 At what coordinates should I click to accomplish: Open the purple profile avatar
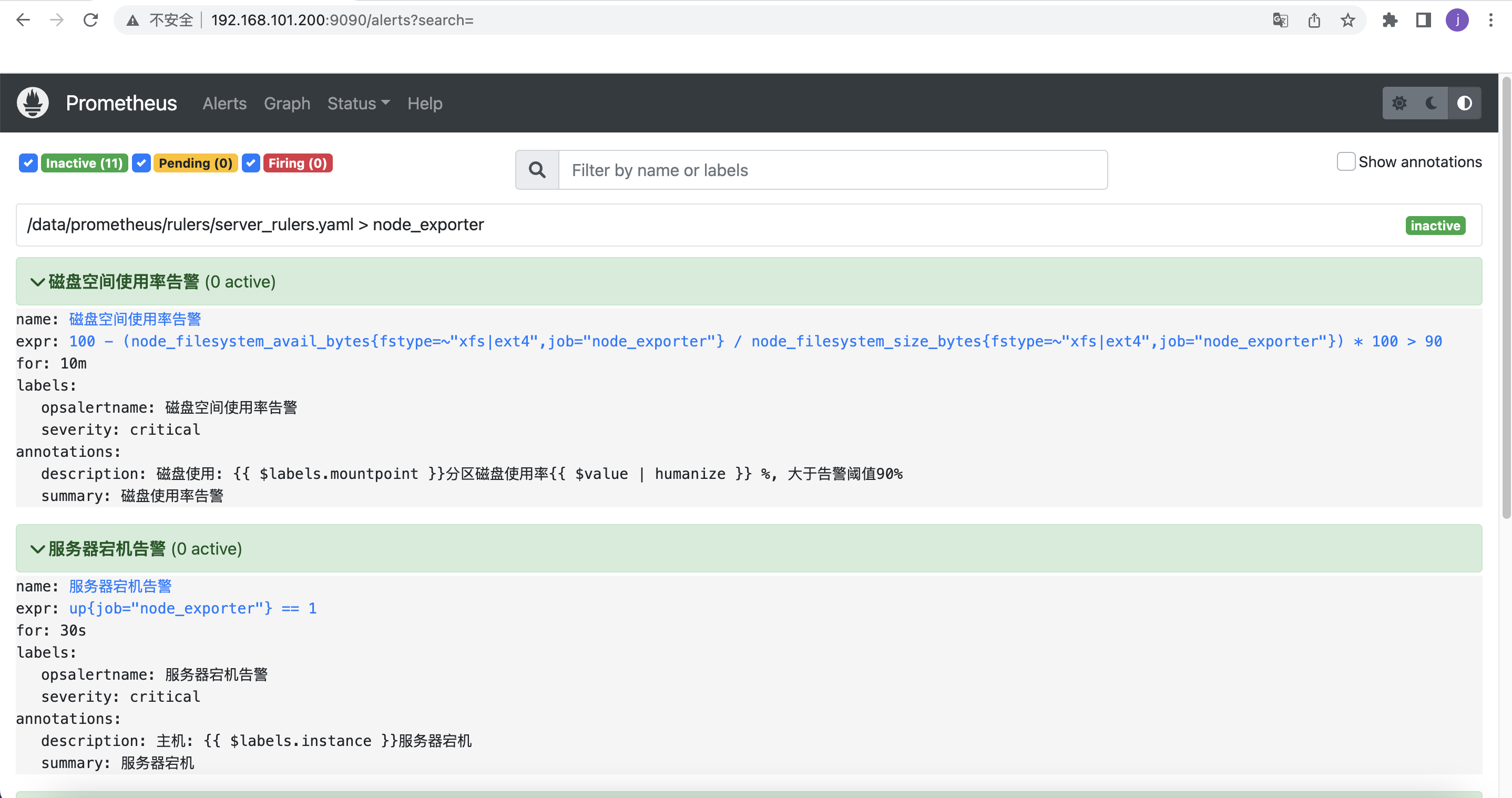tap(1457, 21)
